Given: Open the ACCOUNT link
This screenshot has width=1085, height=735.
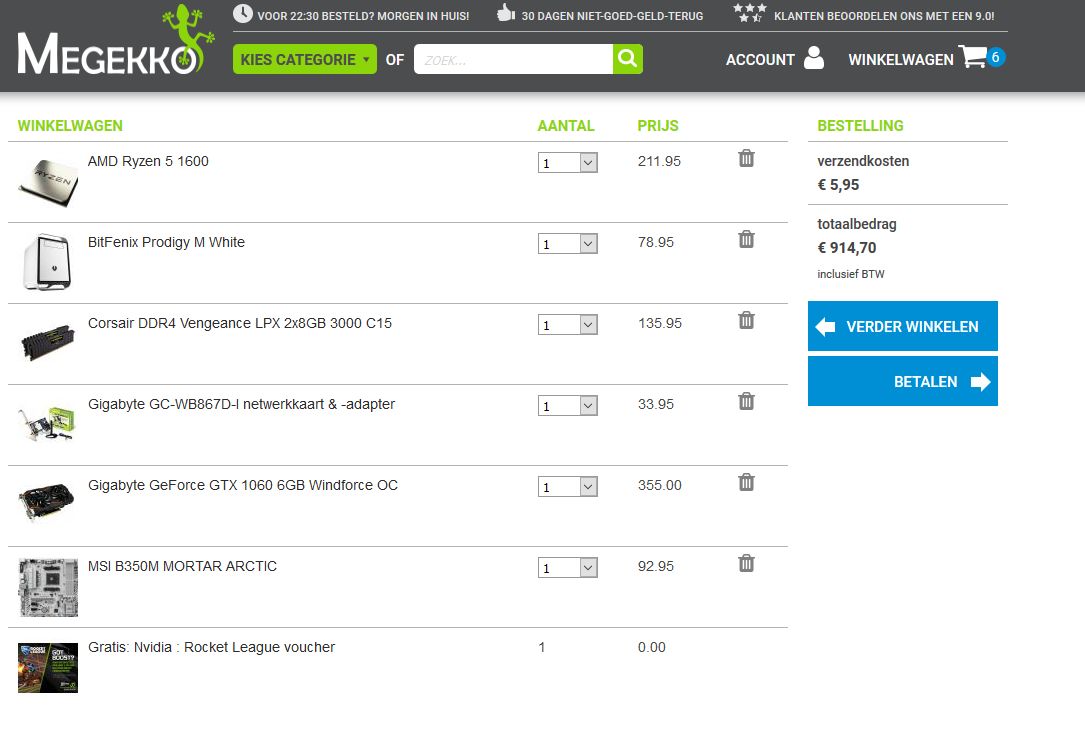Looking at the screenshot, I should coord(760,60).
